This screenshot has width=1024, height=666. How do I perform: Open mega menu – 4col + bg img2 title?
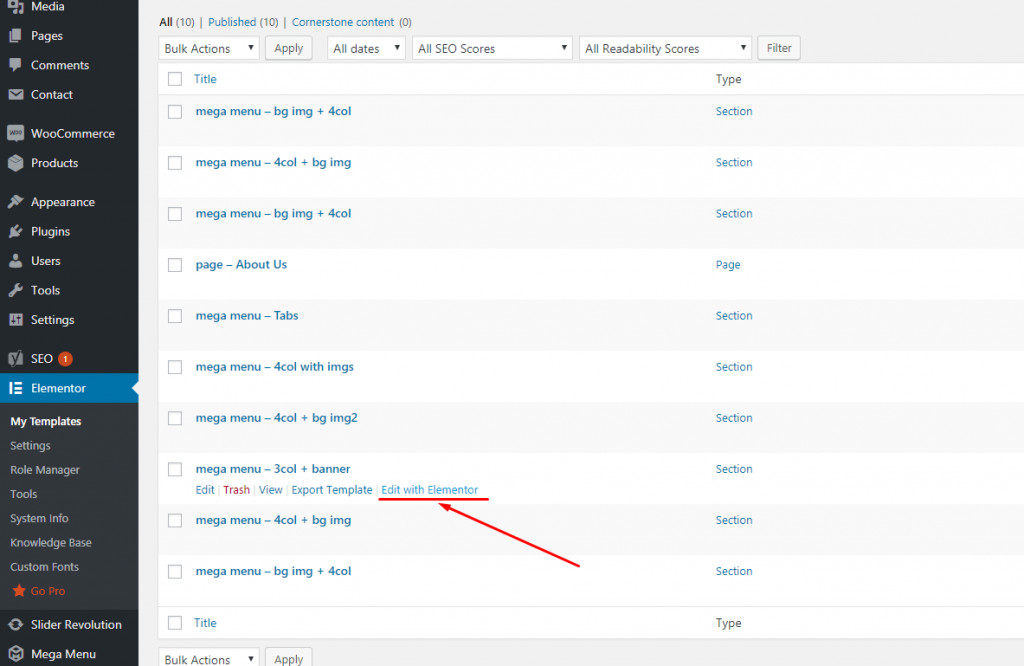pyautogui.click(x=276, y=418)
